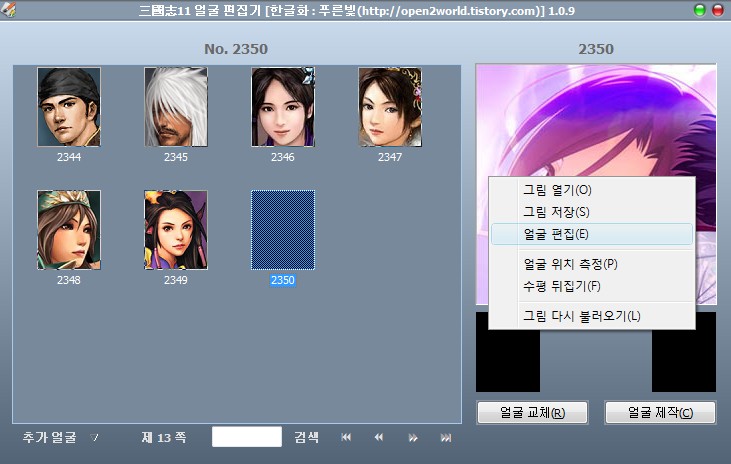
Task: Select face thumbnail 2348 with green headband
Action: point(69,230)
